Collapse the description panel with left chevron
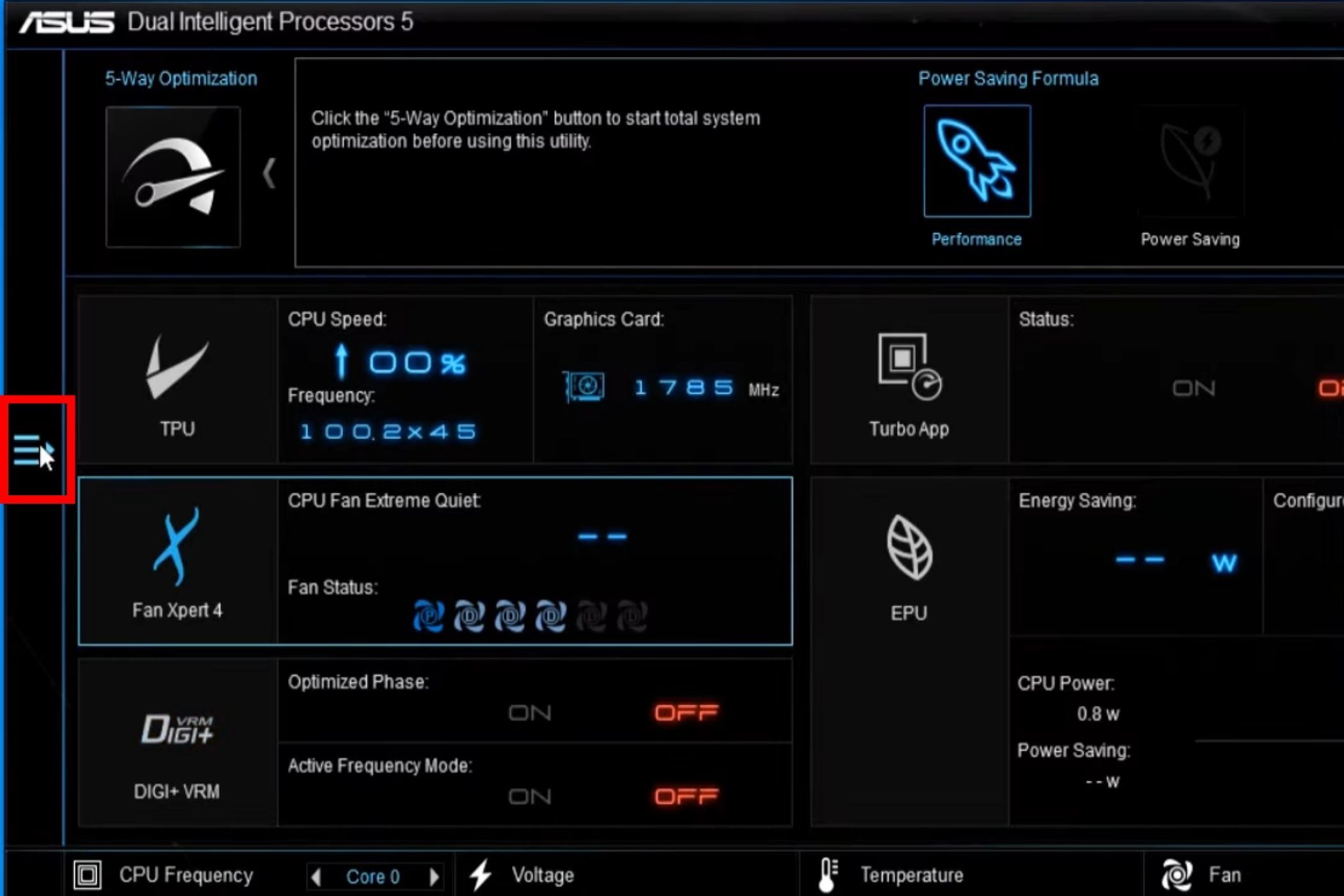 [x=269, y=173]
